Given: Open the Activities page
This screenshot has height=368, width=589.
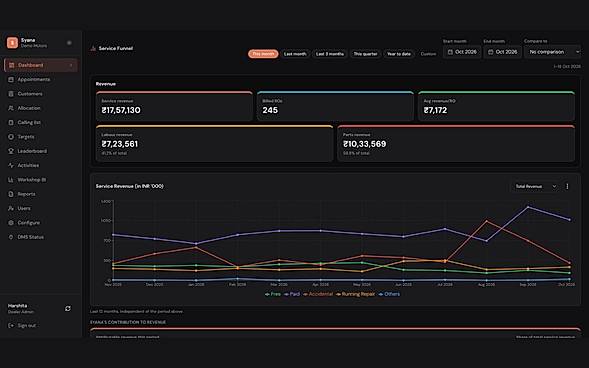Looking at the screenshot, I should (41, 165).
